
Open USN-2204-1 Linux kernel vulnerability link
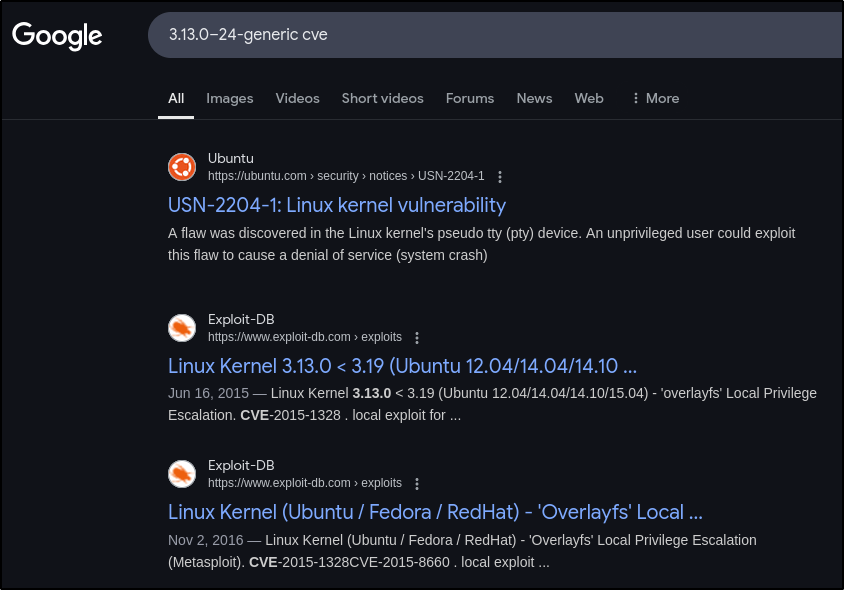[337, 205]
